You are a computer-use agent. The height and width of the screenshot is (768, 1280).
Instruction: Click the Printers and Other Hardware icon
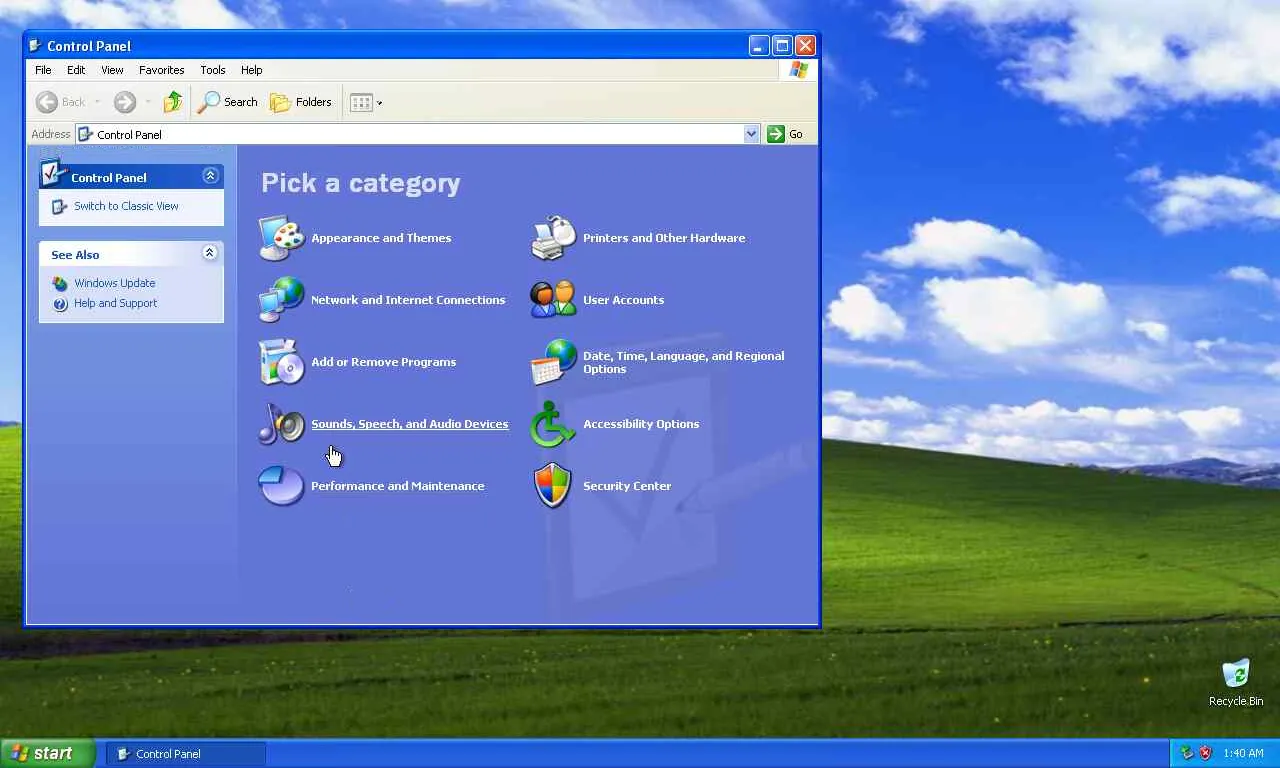[554, 238]
